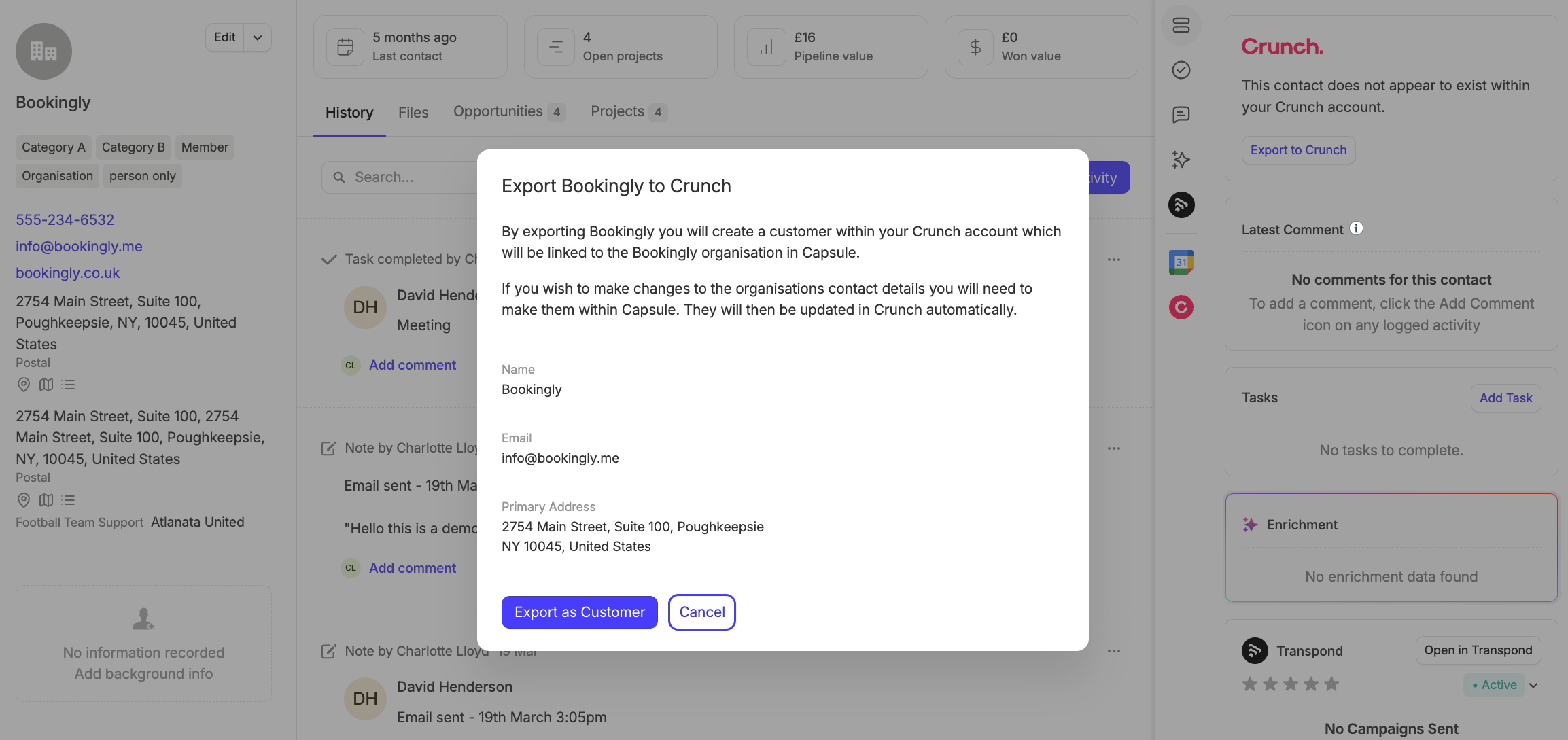Viewport: 1568px width, 740px height.
Task: Click the Won value dollar icon
Action: click(x=975, y=47)
